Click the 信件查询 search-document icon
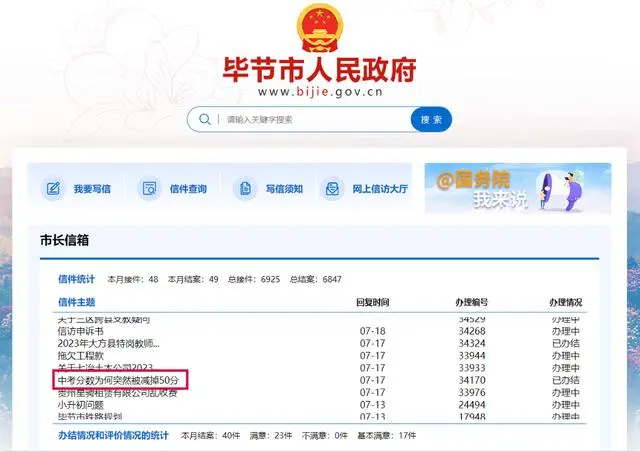This screenshot has width=640, height=452. coord(149,189)
